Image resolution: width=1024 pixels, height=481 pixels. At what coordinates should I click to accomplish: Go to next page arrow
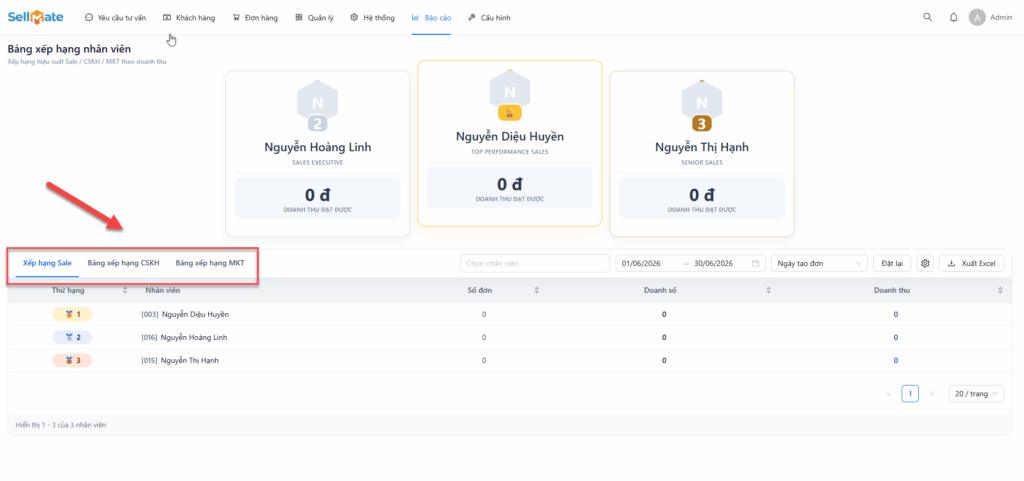[x=932, y=394]
